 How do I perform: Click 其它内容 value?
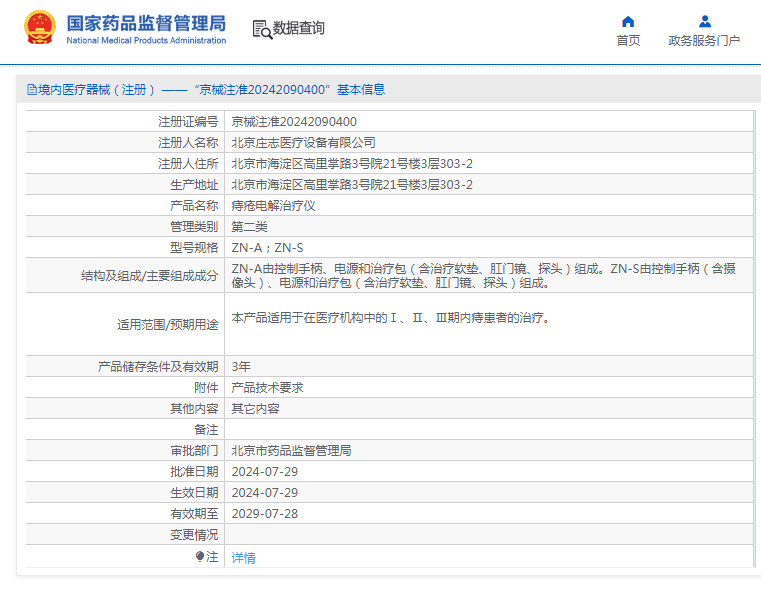point(255,409)
